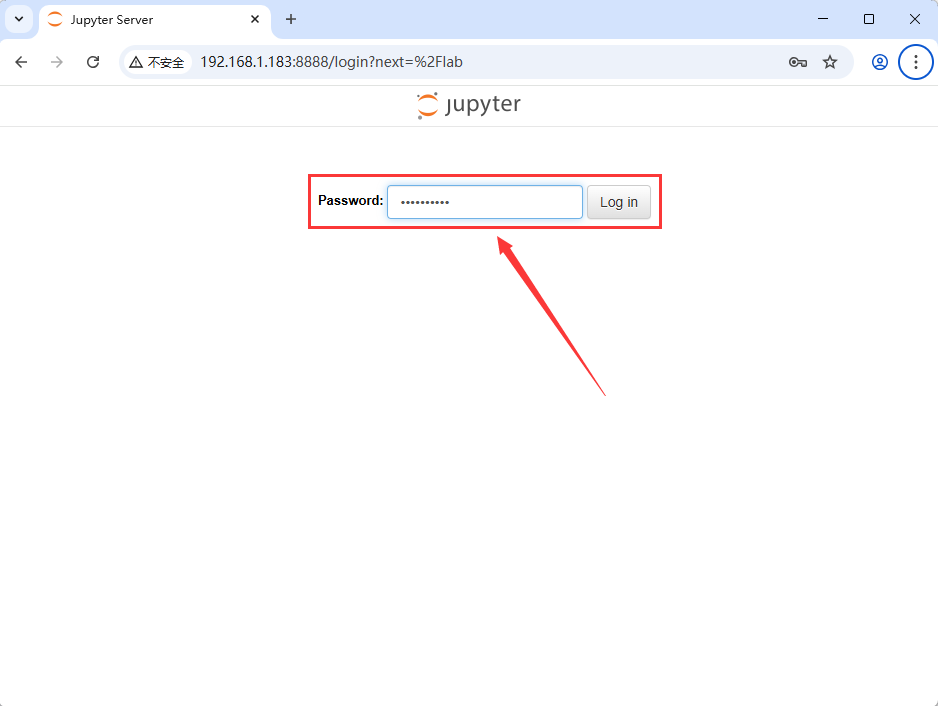
Task: Click the browser forward arrow
Action: 57,62
